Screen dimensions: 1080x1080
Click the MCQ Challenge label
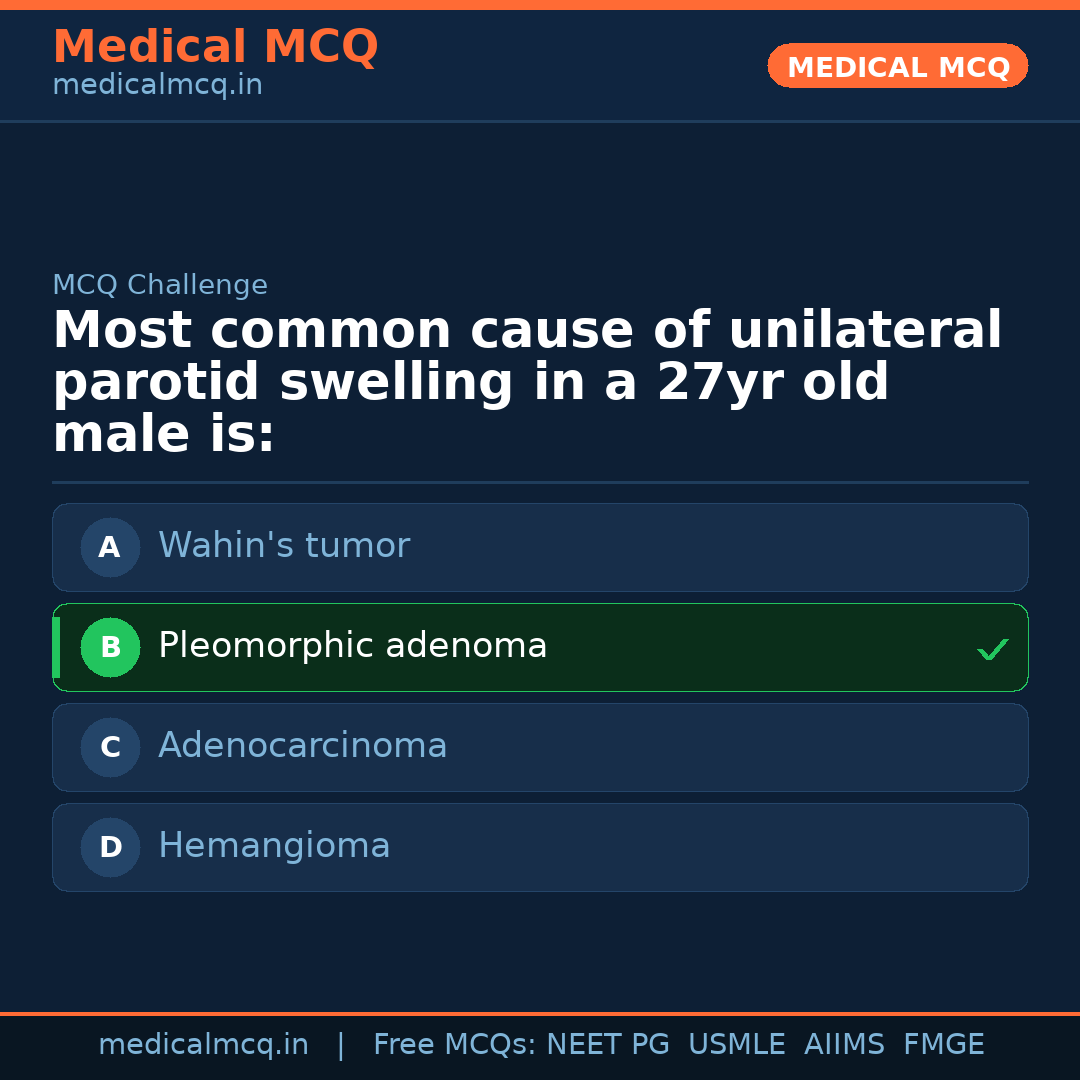tap(160, 285)
